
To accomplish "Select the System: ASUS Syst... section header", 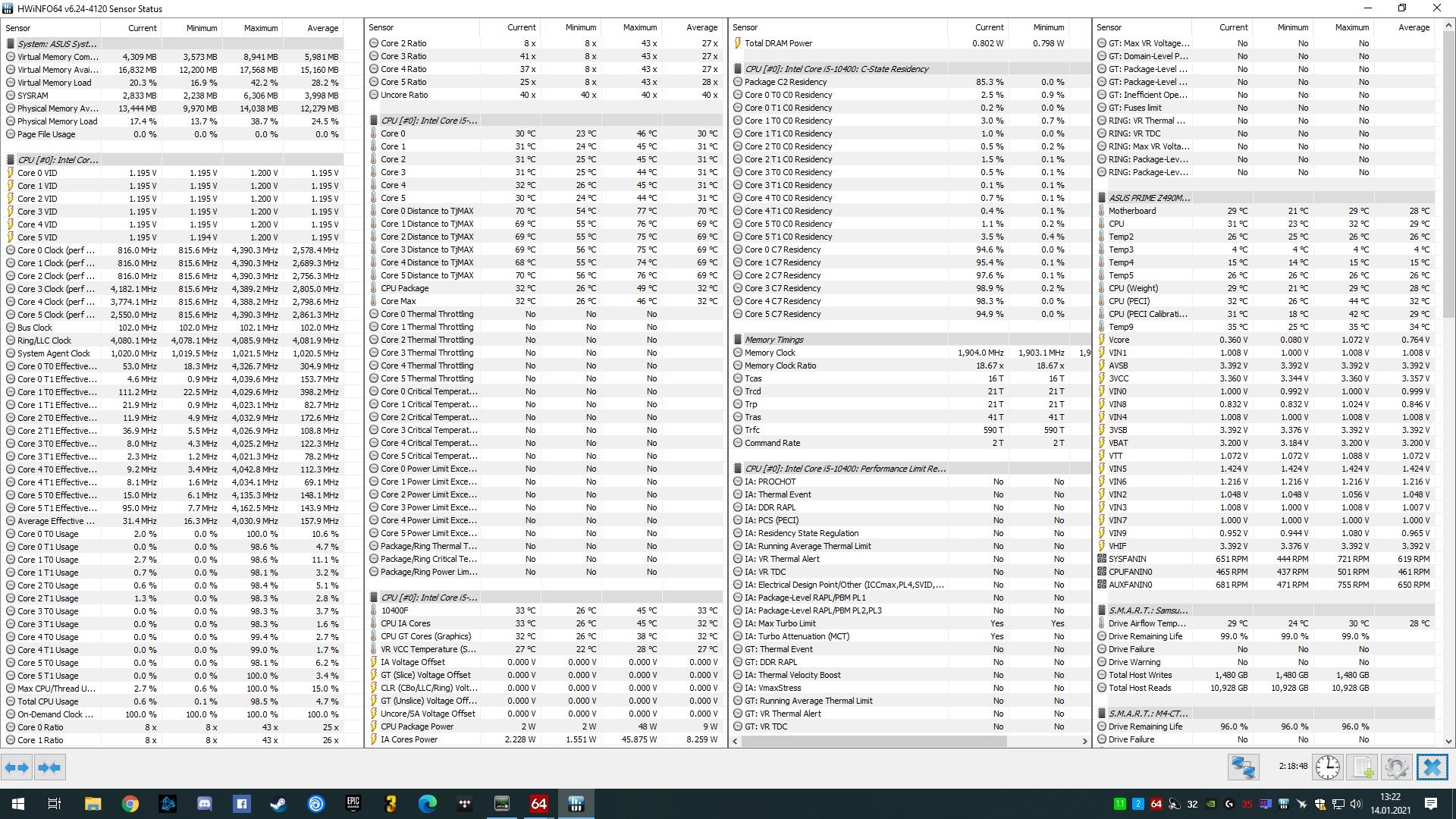I will click(173, 44).
